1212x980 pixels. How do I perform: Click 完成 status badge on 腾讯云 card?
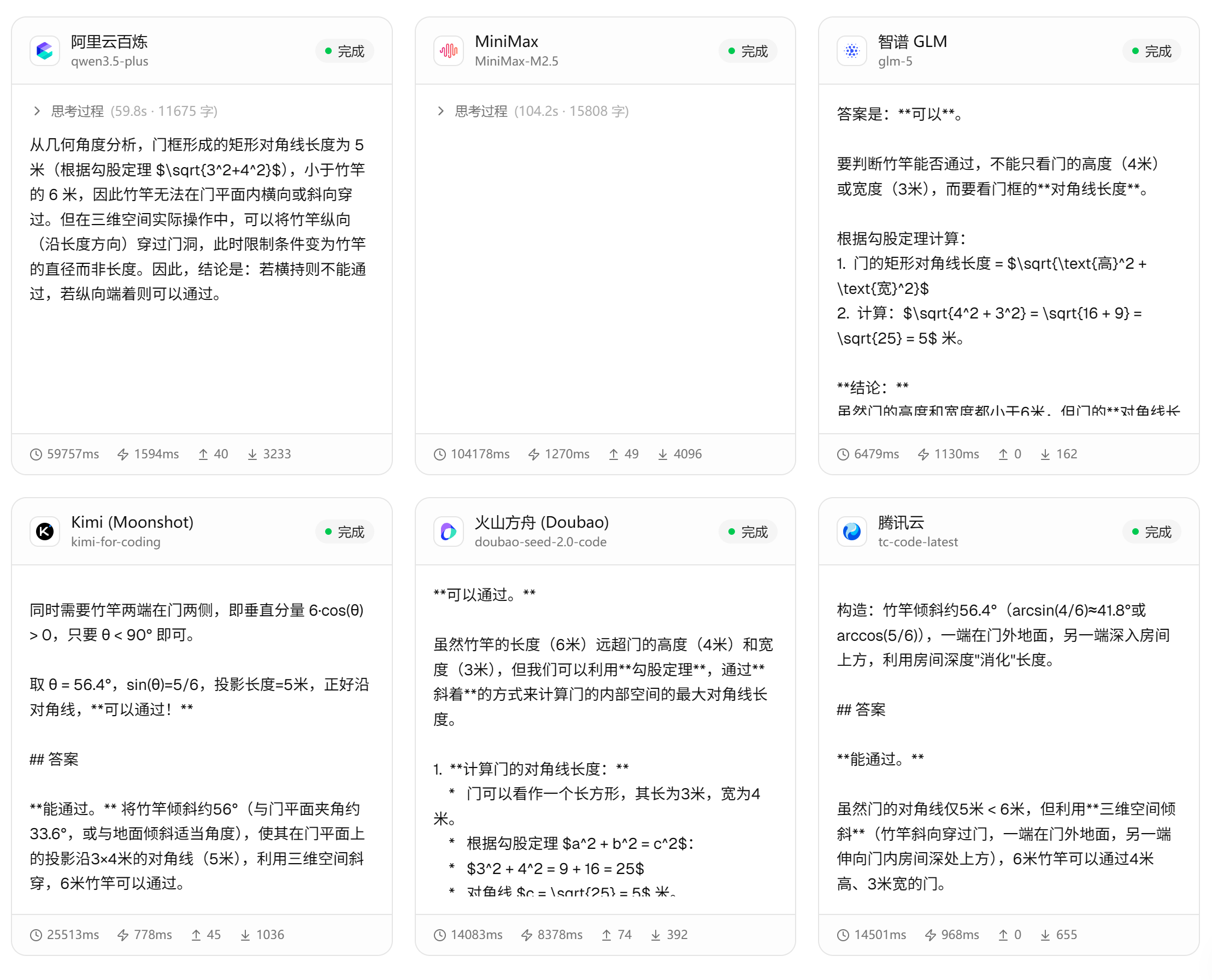[1151, 532]
